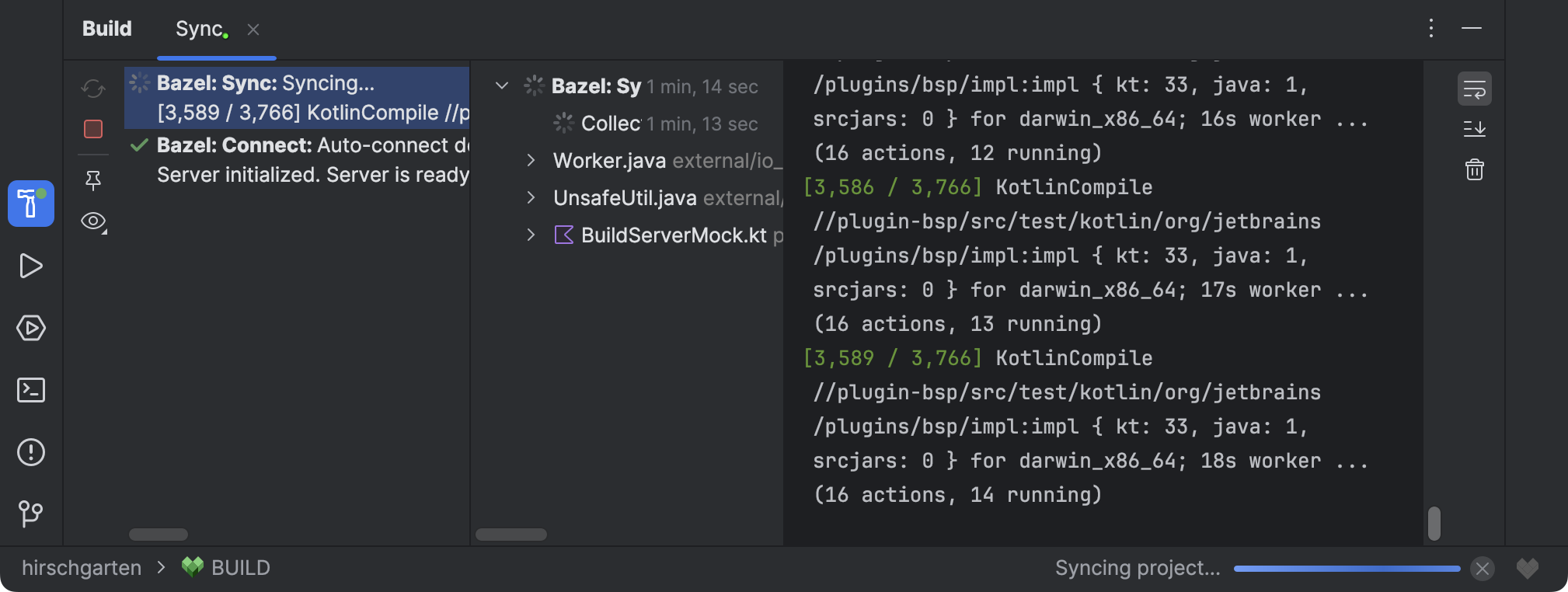Open the Terminal tool window
This screenshot has height=592, width=1568.
pyautogui.click(x=31, y=390)
